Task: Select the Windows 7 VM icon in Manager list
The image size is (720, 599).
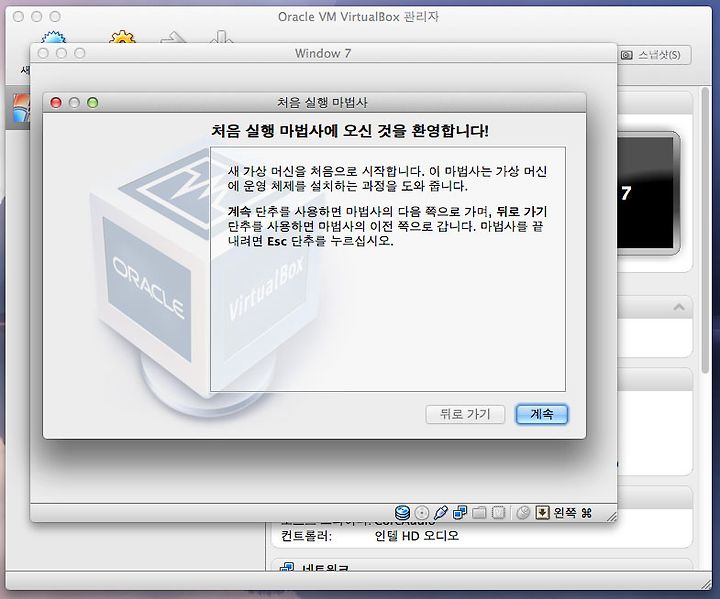Action: pyautogui.click(x=21, y=108)
